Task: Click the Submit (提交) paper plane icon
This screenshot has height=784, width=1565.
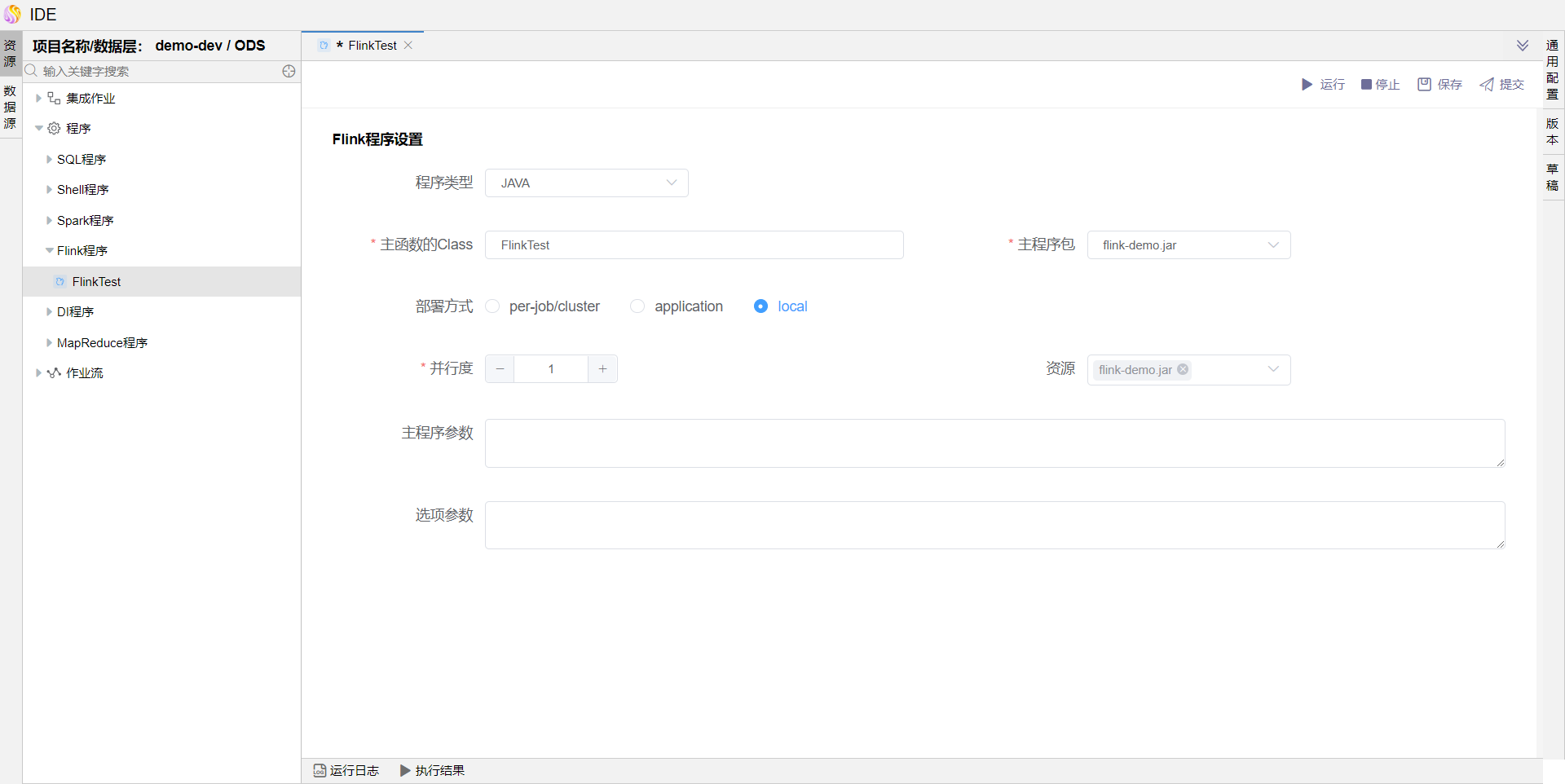Action: pos(1487,85)
